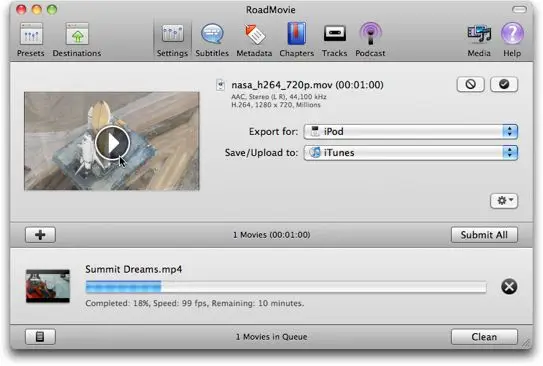This screenshot has width=543, height=366.
Task: Click the Summit Dreams.mp4 title text
Action: click(134, 269)
